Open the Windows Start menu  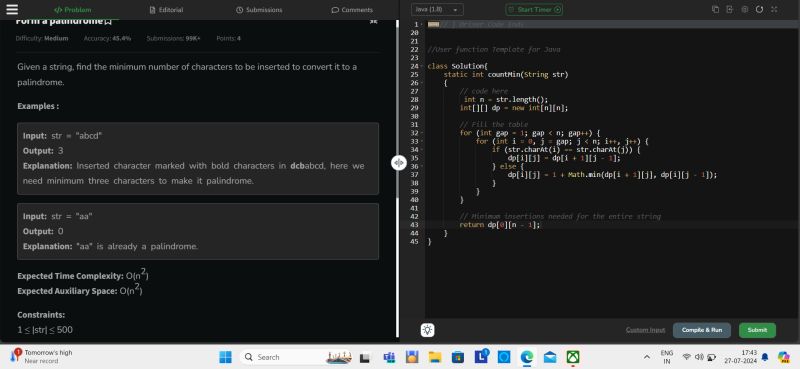[x=225, y=357]
